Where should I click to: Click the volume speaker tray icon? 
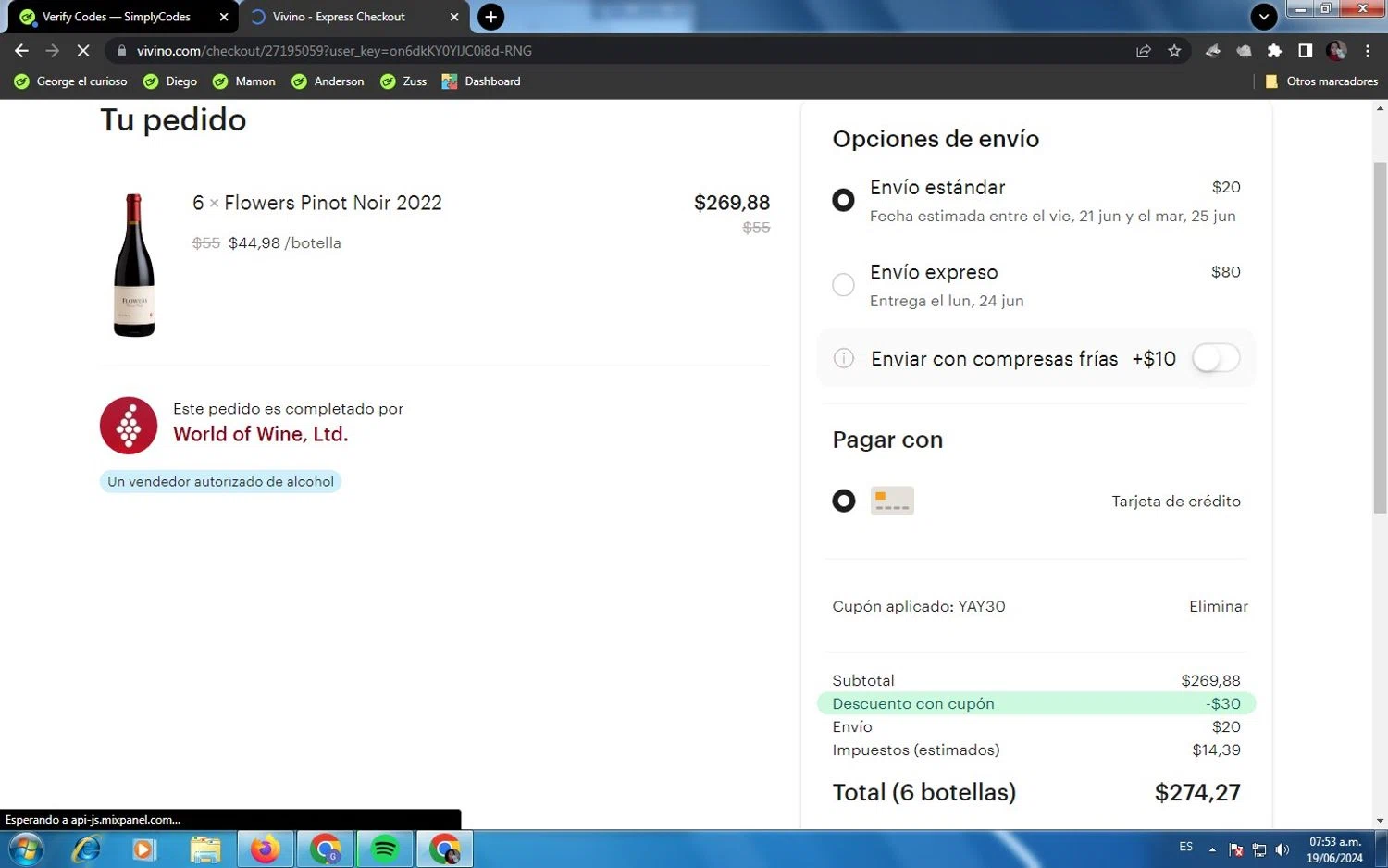pyautogui.click(x=1283, y=849)
